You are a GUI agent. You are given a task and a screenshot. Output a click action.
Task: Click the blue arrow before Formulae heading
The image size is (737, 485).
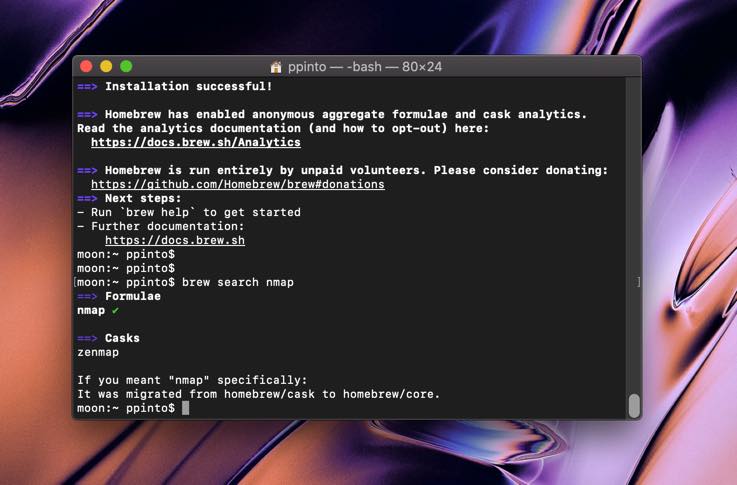point(87,296)
